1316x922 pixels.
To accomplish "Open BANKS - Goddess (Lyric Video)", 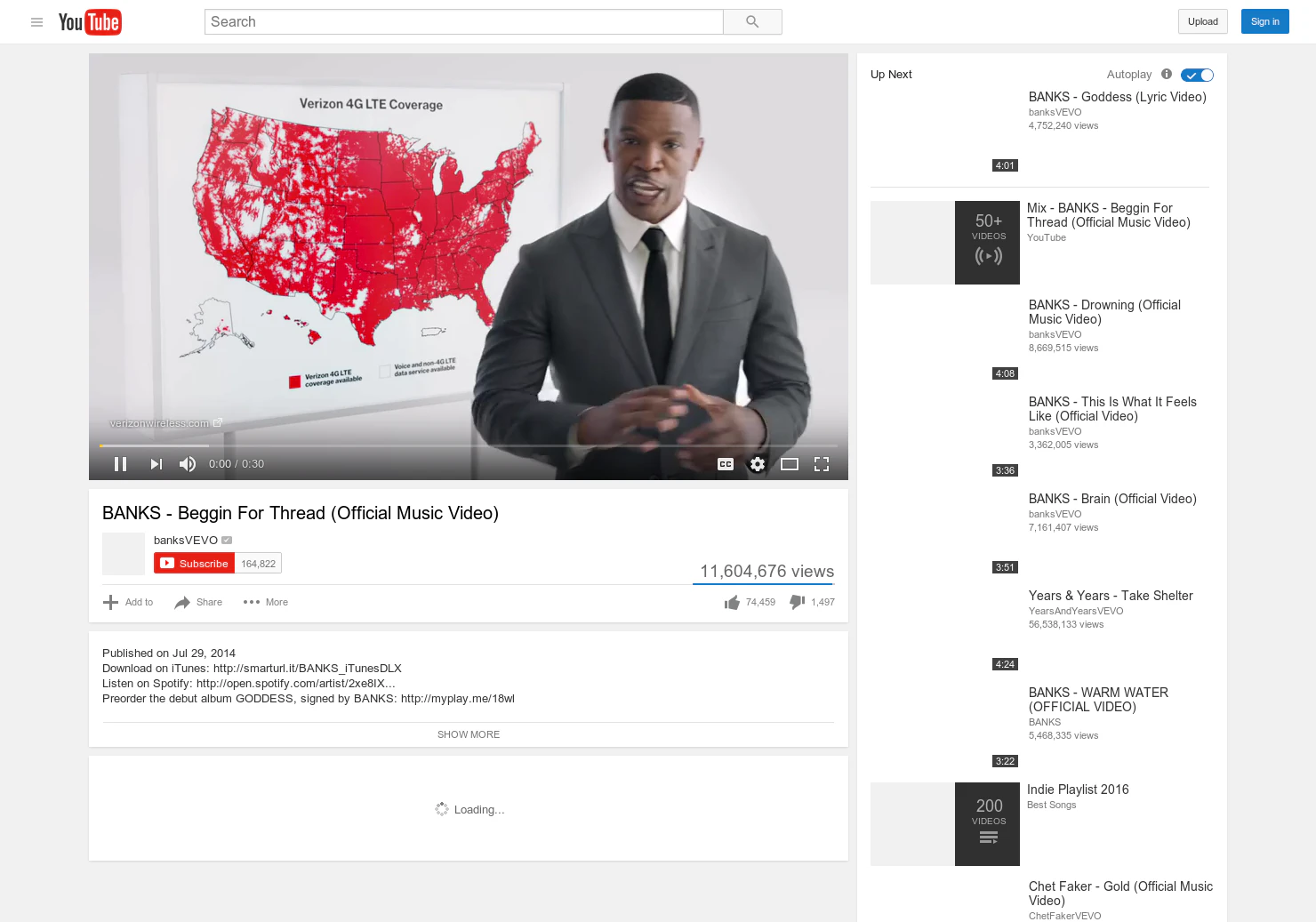I will pos(1118,97).
